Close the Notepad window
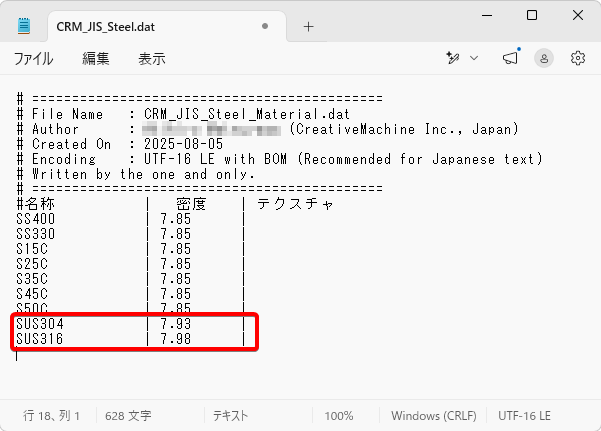 coord(578,15)
